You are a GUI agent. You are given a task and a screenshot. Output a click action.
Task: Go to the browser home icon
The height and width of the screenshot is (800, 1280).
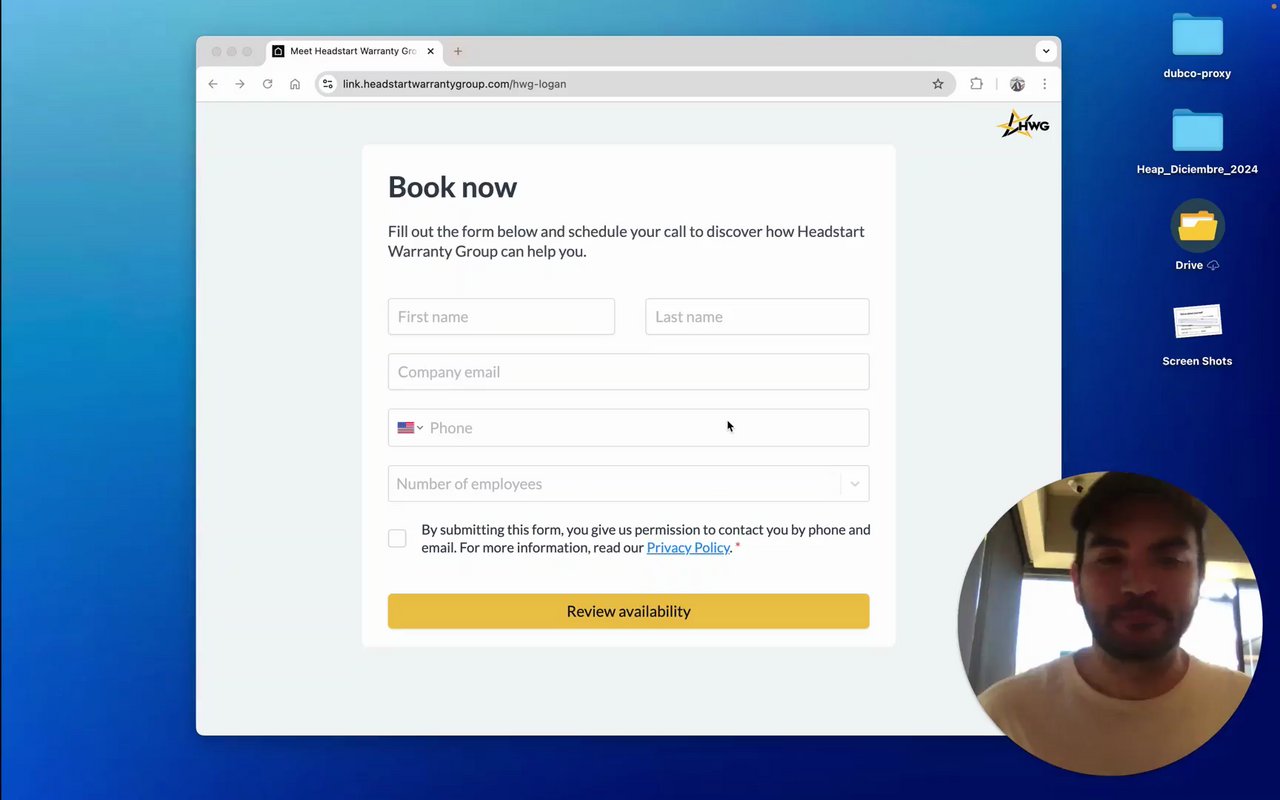[x=295, y=84]
